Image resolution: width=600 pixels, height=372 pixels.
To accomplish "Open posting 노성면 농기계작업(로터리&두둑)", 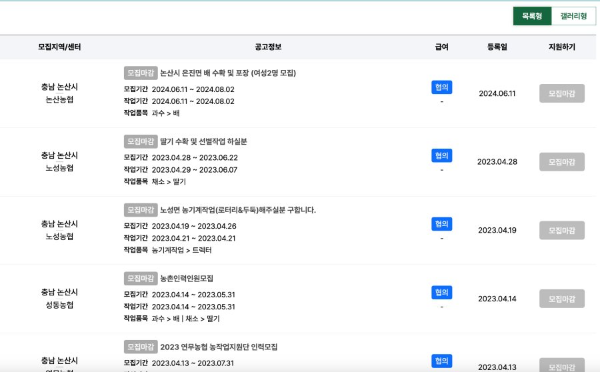I will [x=238, y=210].
